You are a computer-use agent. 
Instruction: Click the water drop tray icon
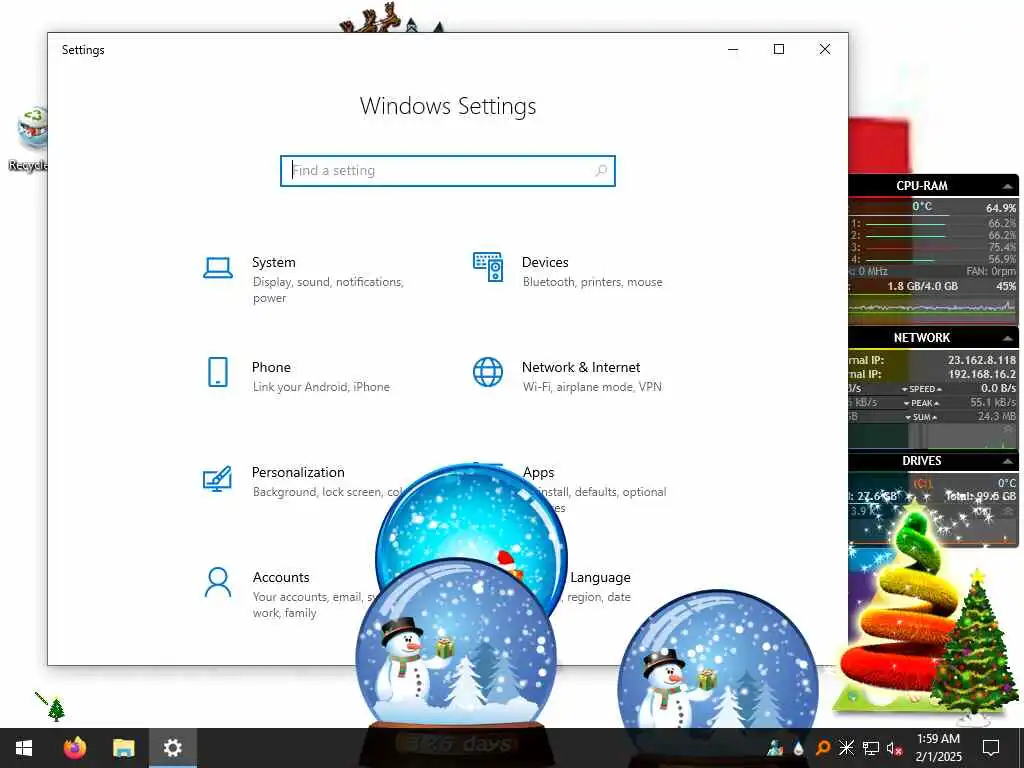[x=798, y=748]
